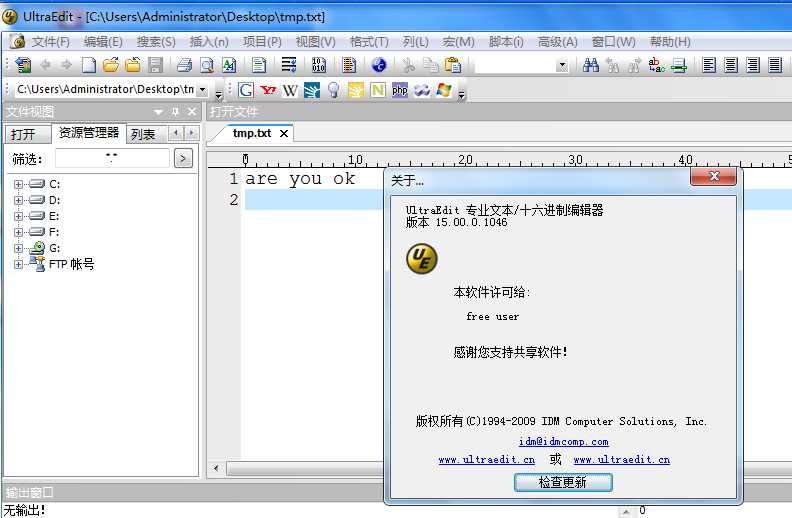Open the 文件(F) menu
The width and height of the screenshot is (792, 518).
[x=51, y=41]
